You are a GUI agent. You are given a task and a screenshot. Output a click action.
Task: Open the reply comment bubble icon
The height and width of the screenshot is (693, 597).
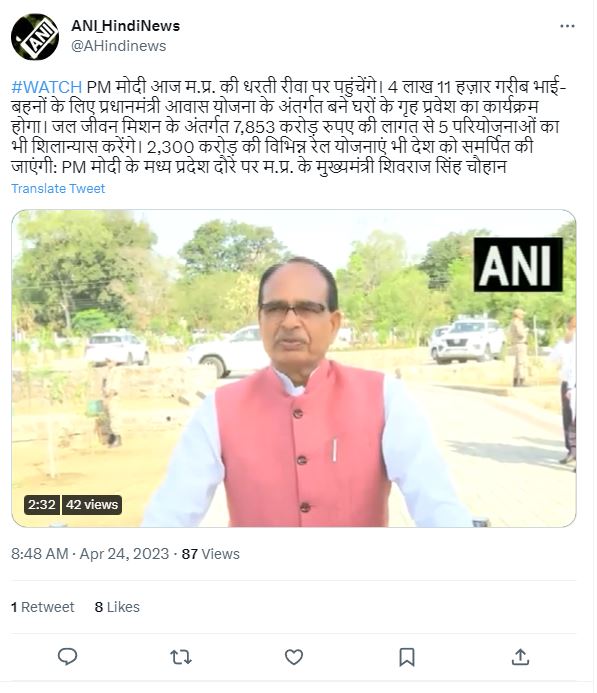tap(68, 656)
